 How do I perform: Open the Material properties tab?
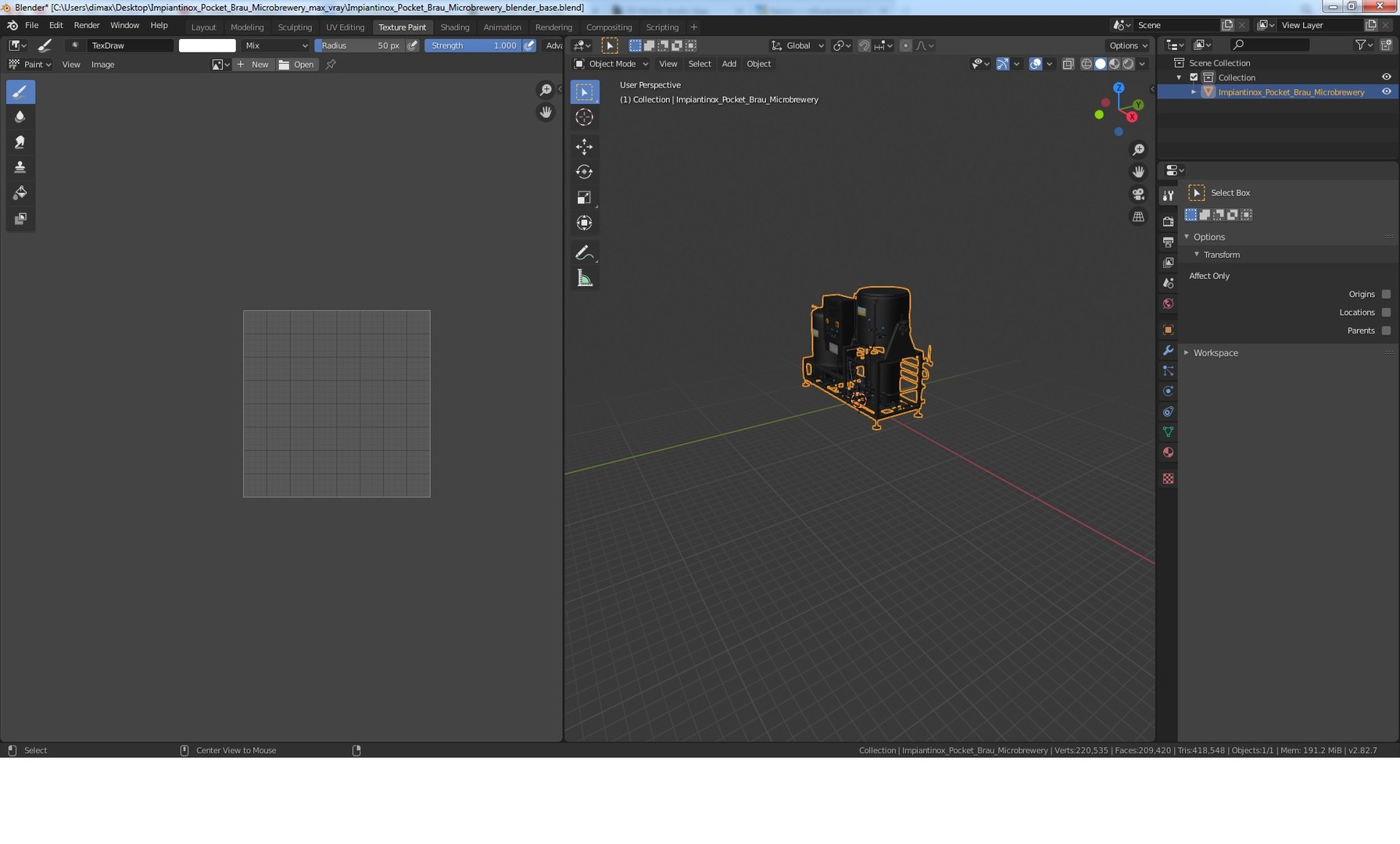[1168, 452]
